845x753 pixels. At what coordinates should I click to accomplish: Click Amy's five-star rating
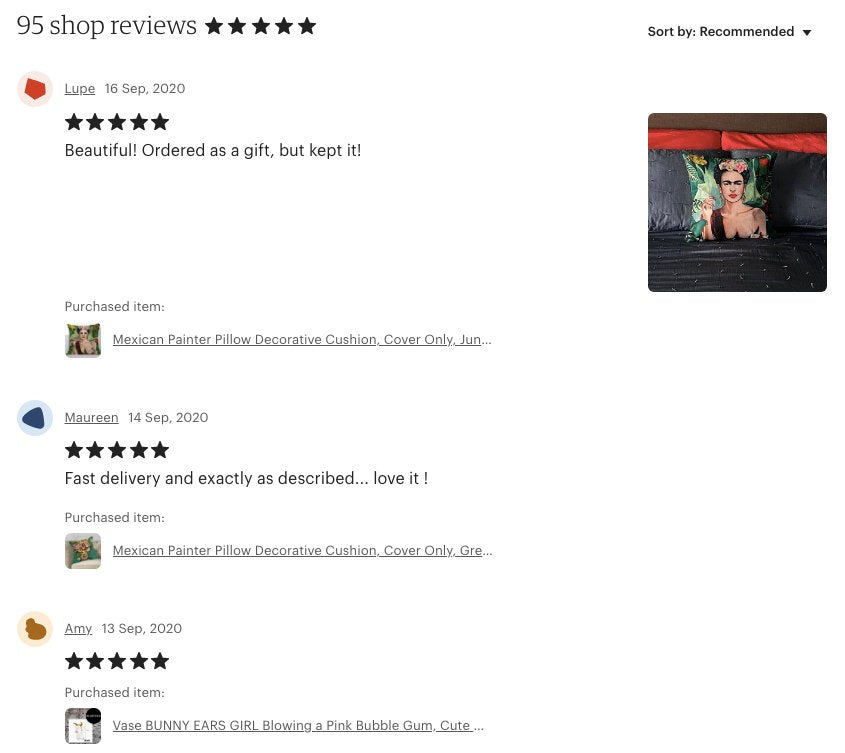(117, 661)
